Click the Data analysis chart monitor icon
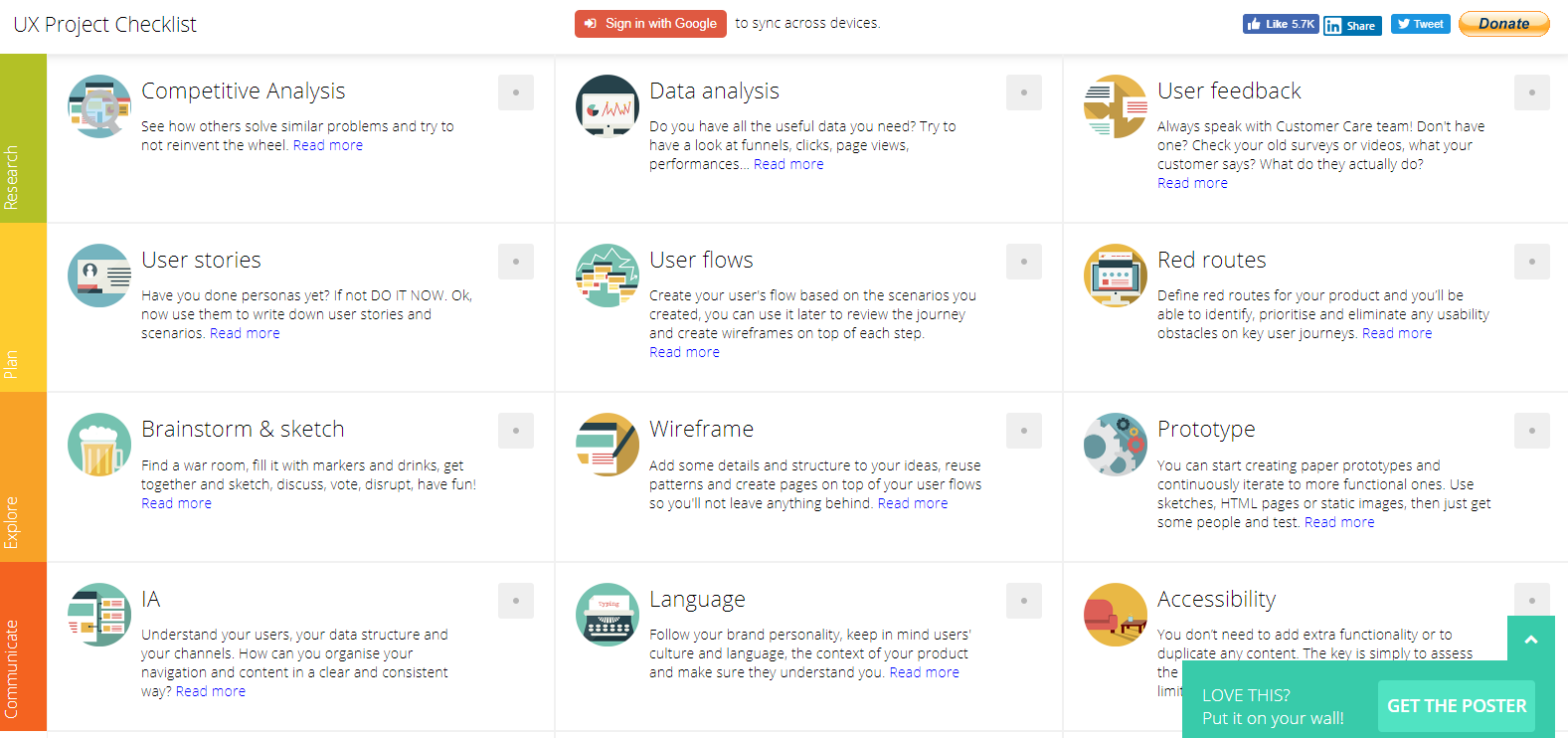The height and width of the screenshot is (738, 1568). pos(608,106)
